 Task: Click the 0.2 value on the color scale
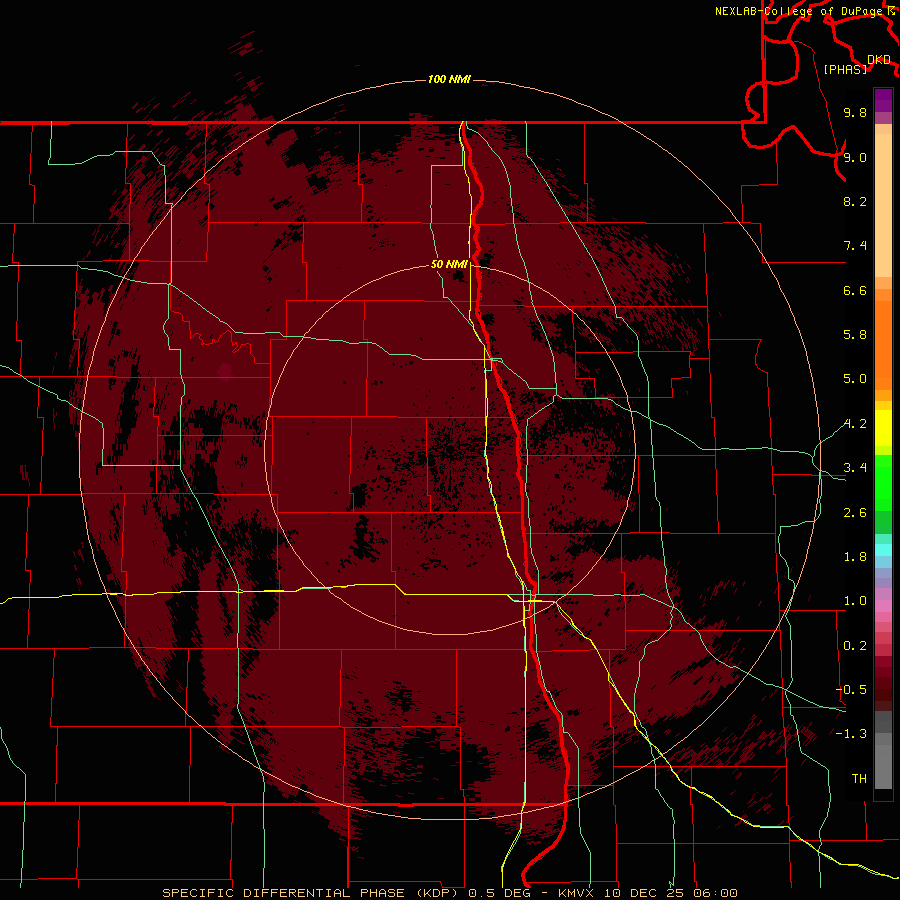855,646
